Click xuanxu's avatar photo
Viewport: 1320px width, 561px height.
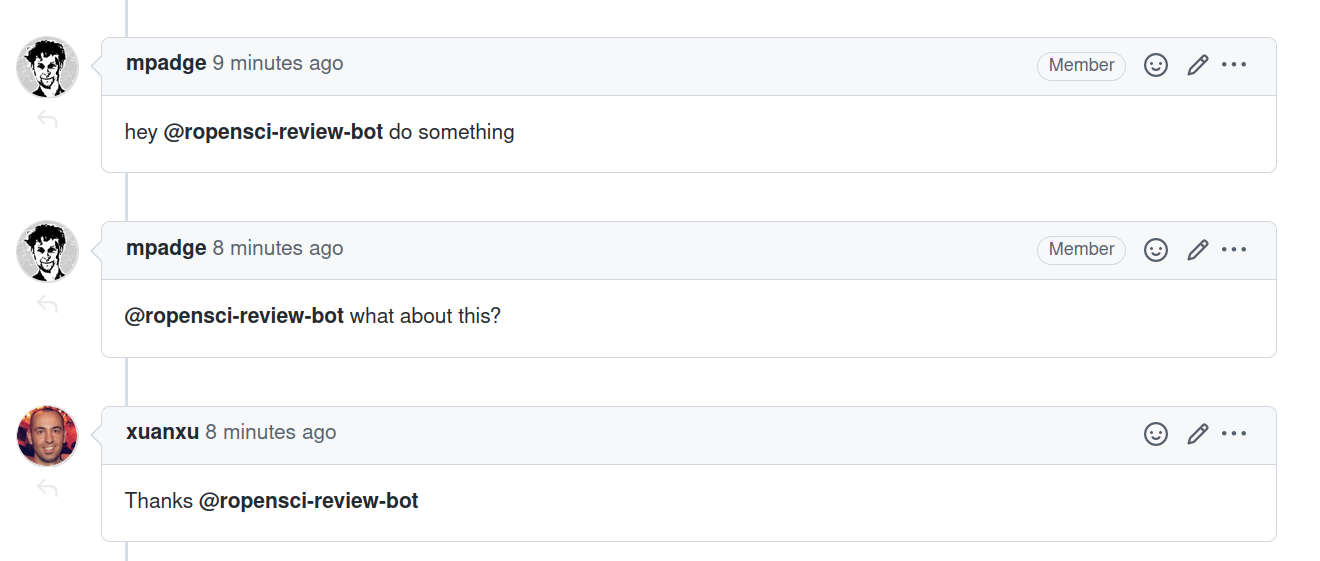[47, 436]
